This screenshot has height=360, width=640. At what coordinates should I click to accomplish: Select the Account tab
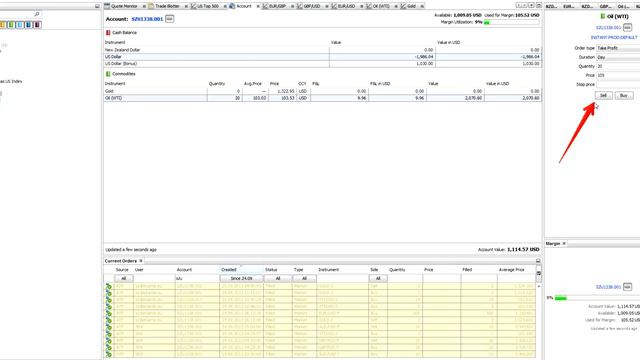tap(243, 6)
